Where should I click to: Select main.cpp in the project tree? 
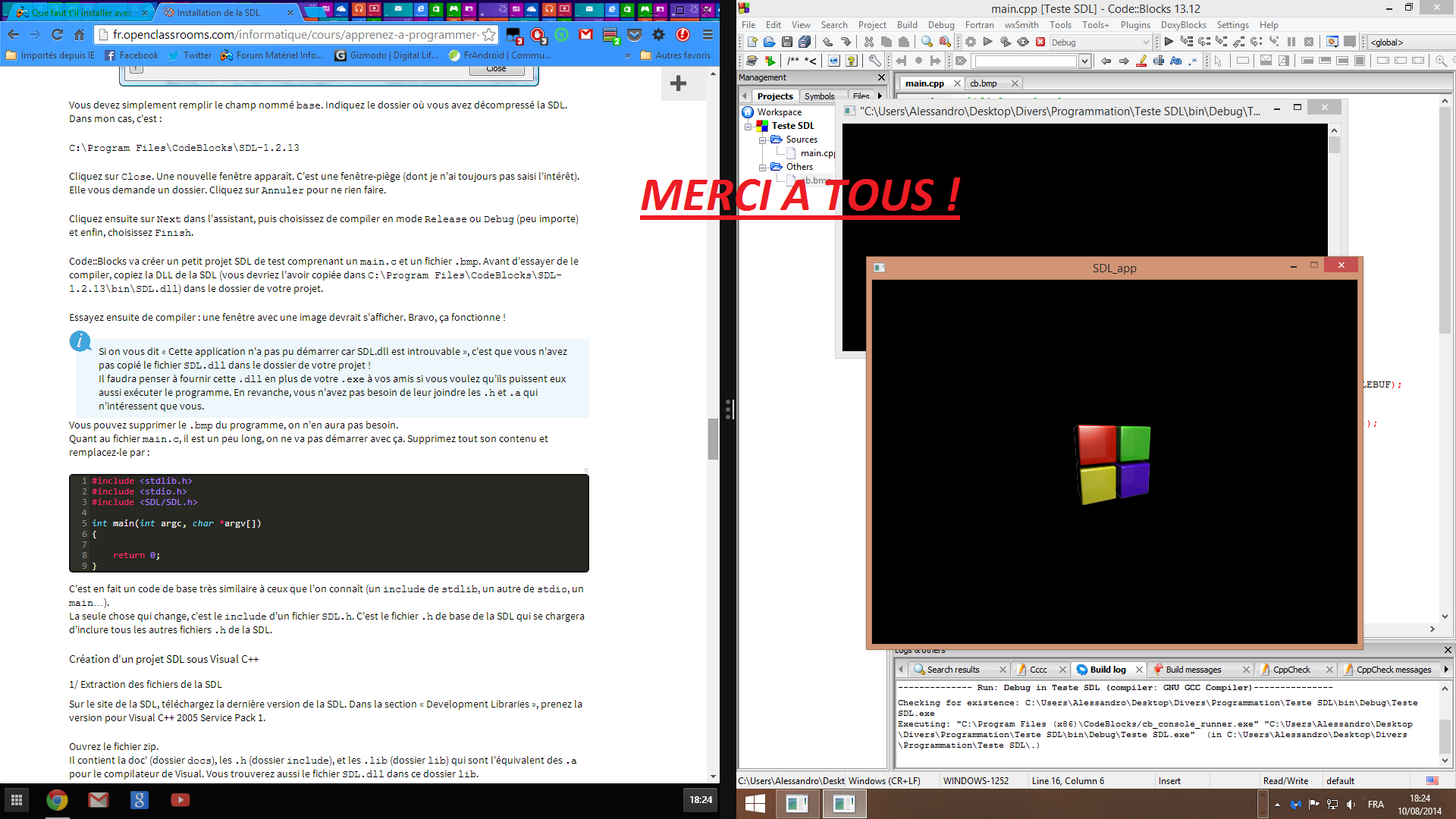tap(817, 153)
